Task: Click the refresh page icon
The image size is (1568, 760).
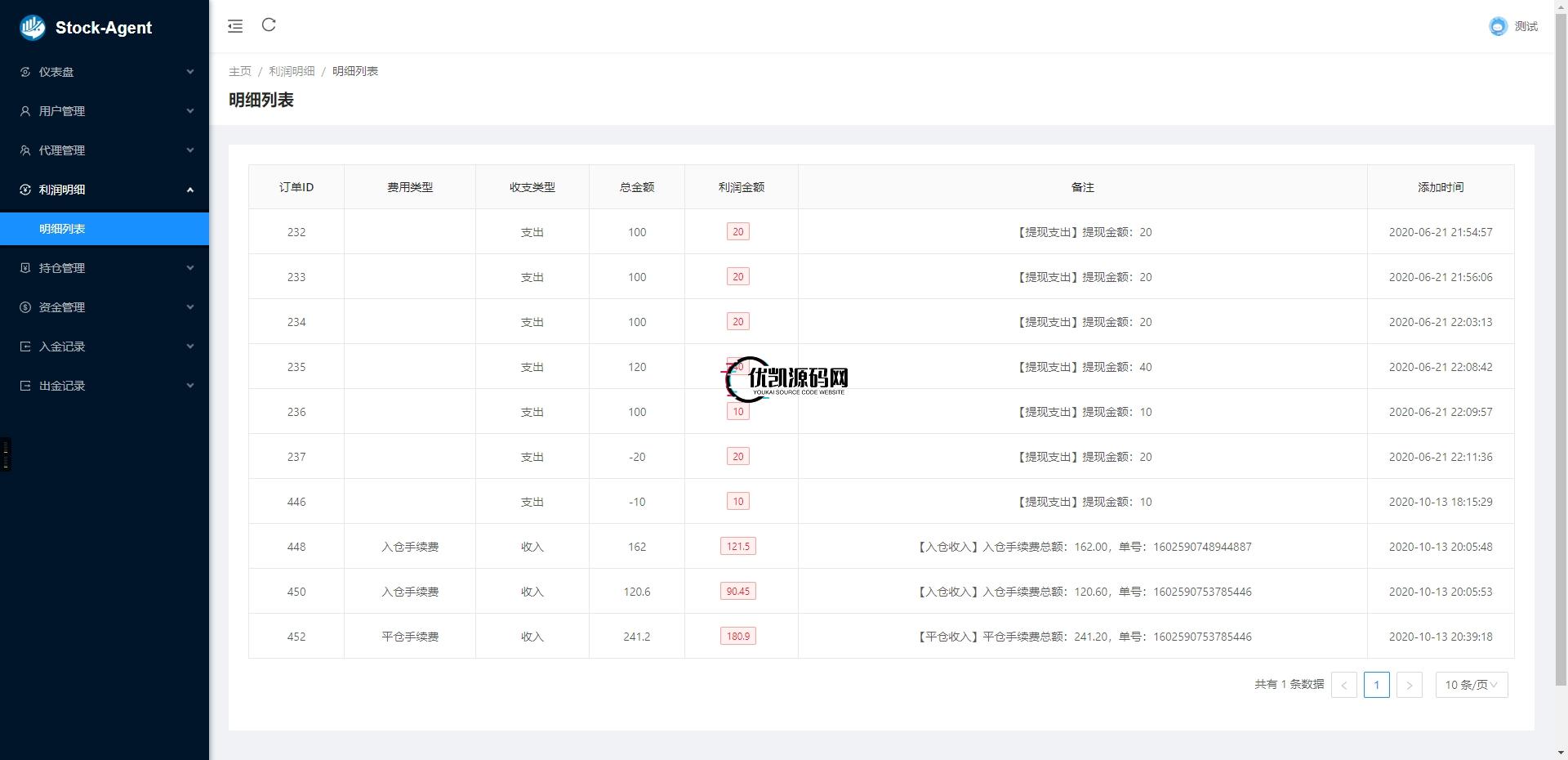Action: (x=269, y=25)
